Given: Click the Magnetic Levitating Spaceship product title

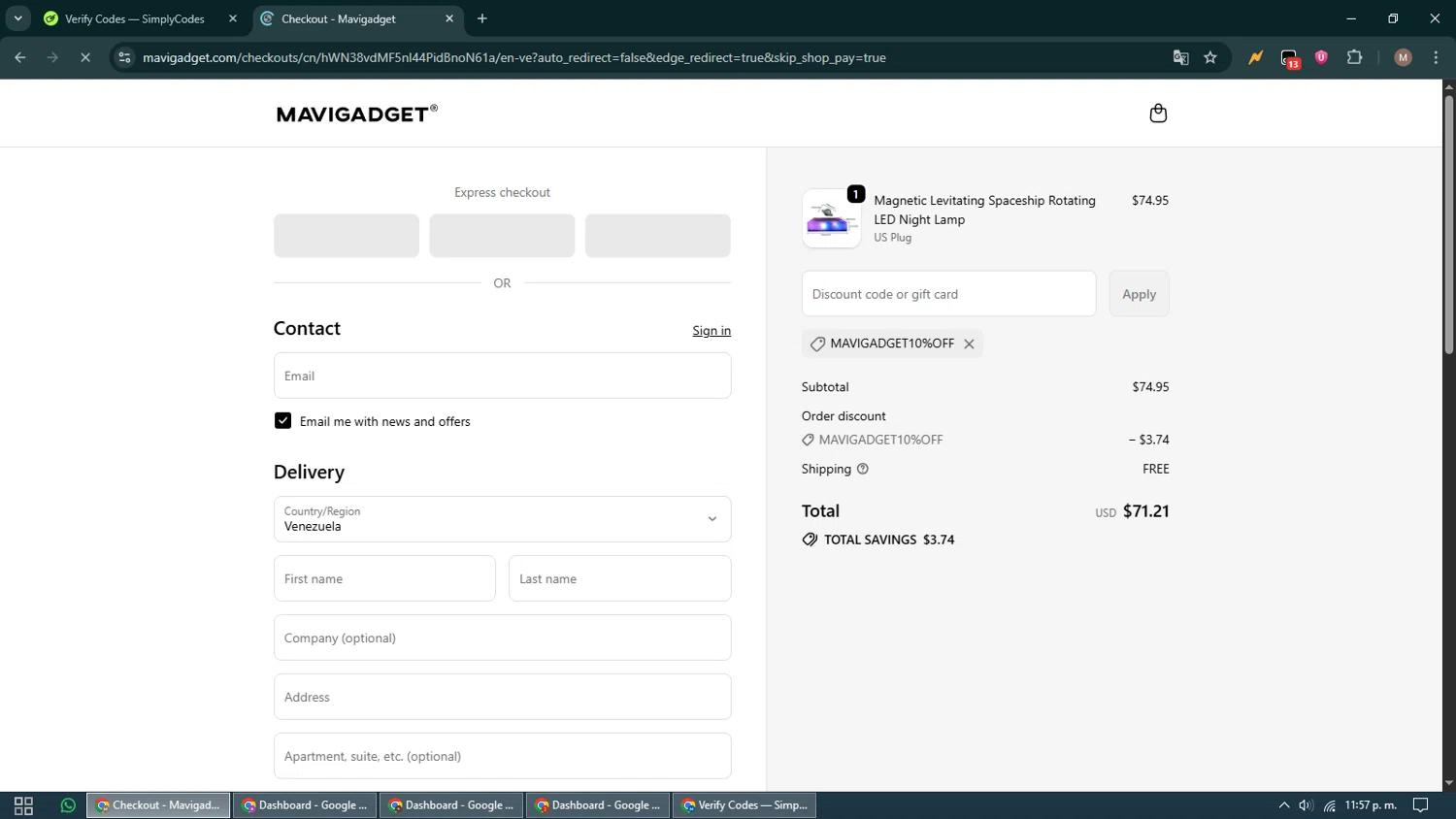Looking at the screenshot, I should pos(984,210).
